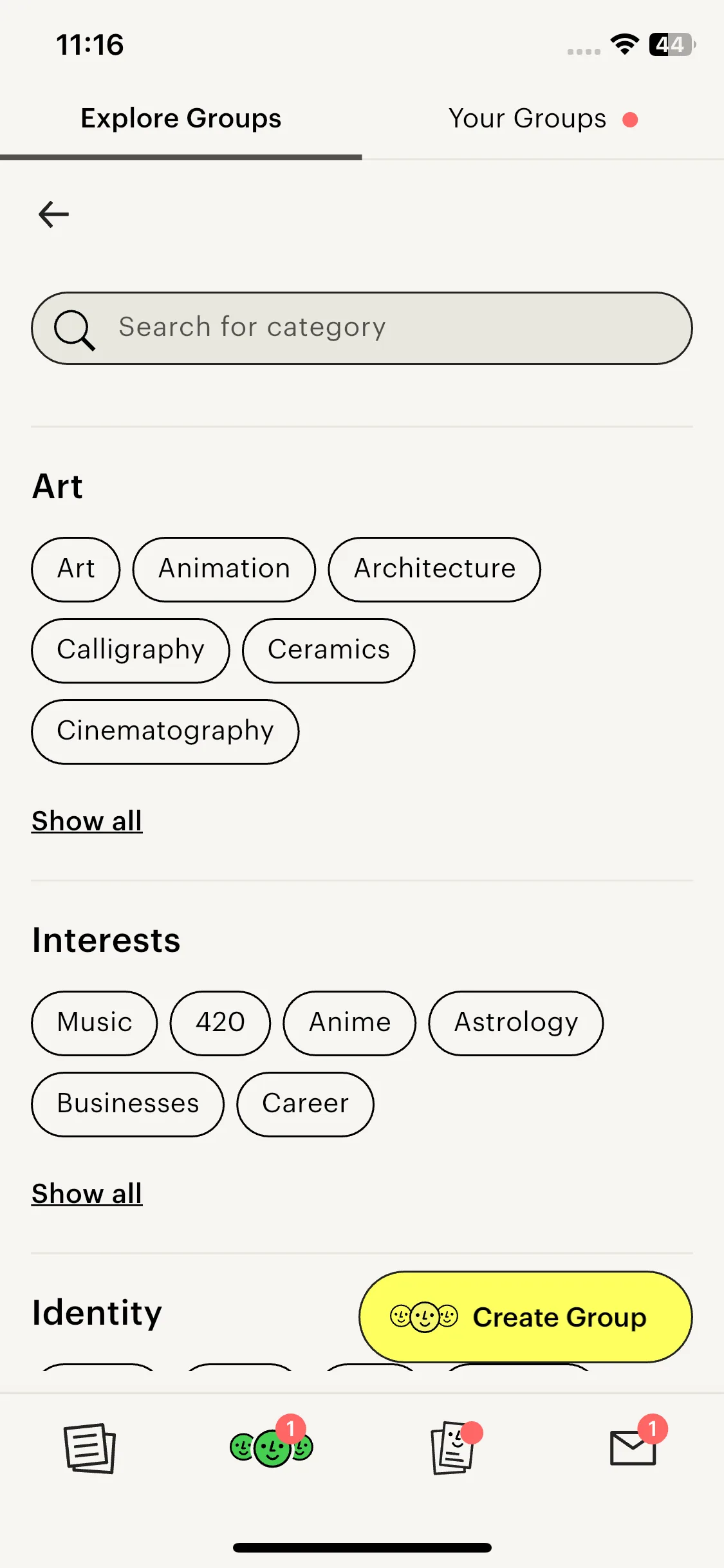This screenshot has width=724, height=1568.
Task: Click the Search for category field
Action: 386,328
